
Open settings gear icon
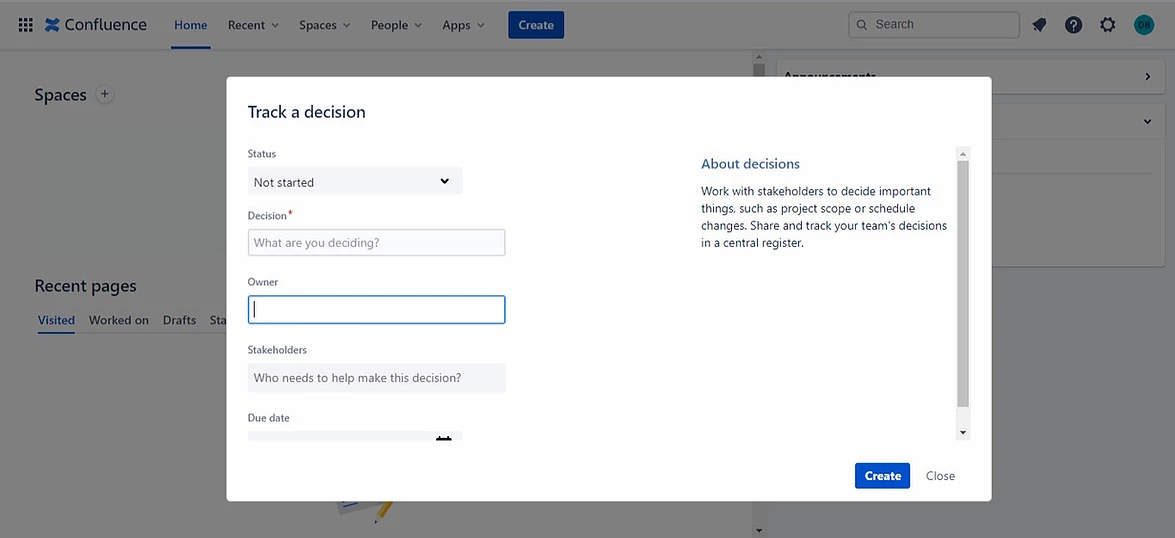(1107, 25)
